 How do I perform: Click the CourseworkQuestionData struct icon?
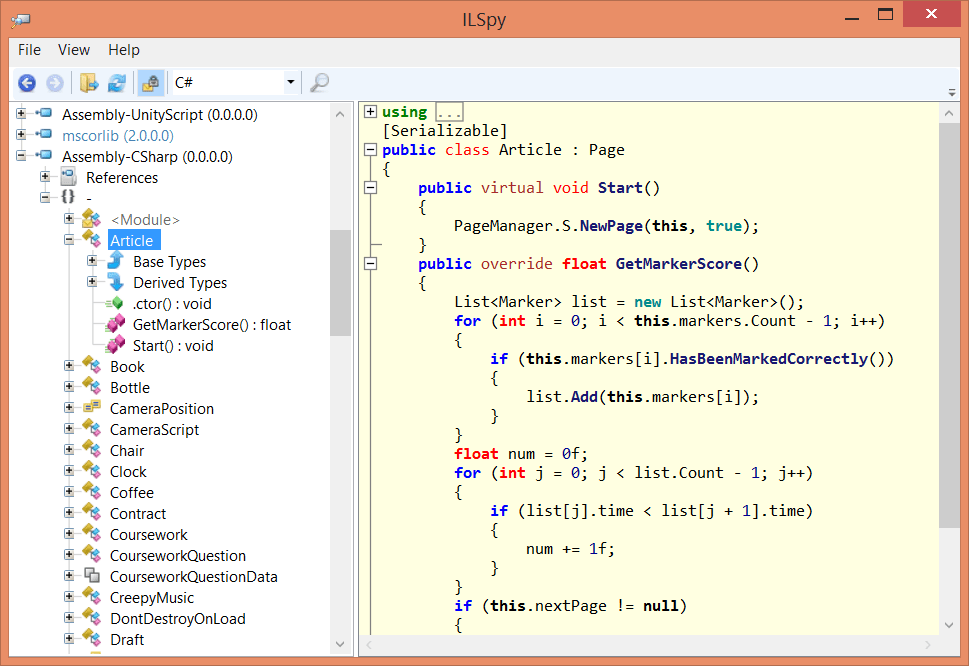coord(92,575)
